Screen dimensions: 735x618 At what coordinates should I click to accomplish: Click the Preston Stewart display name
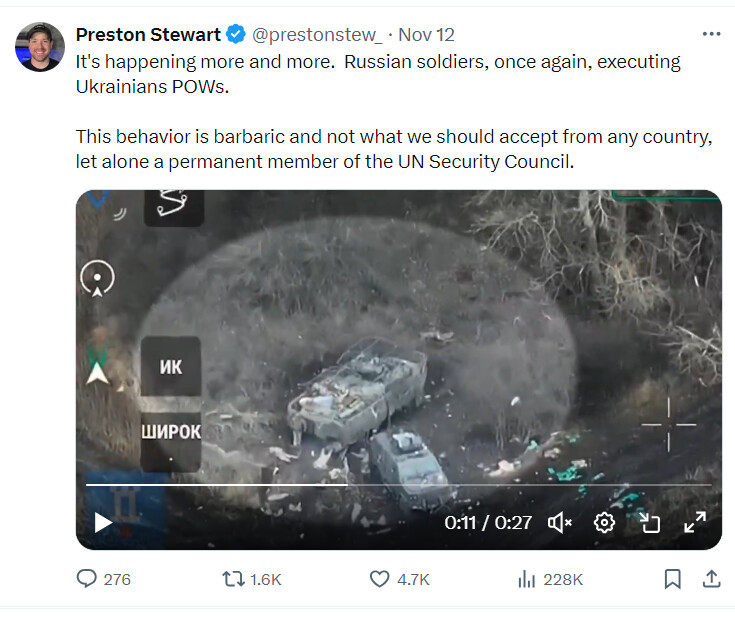coord(148,35)
